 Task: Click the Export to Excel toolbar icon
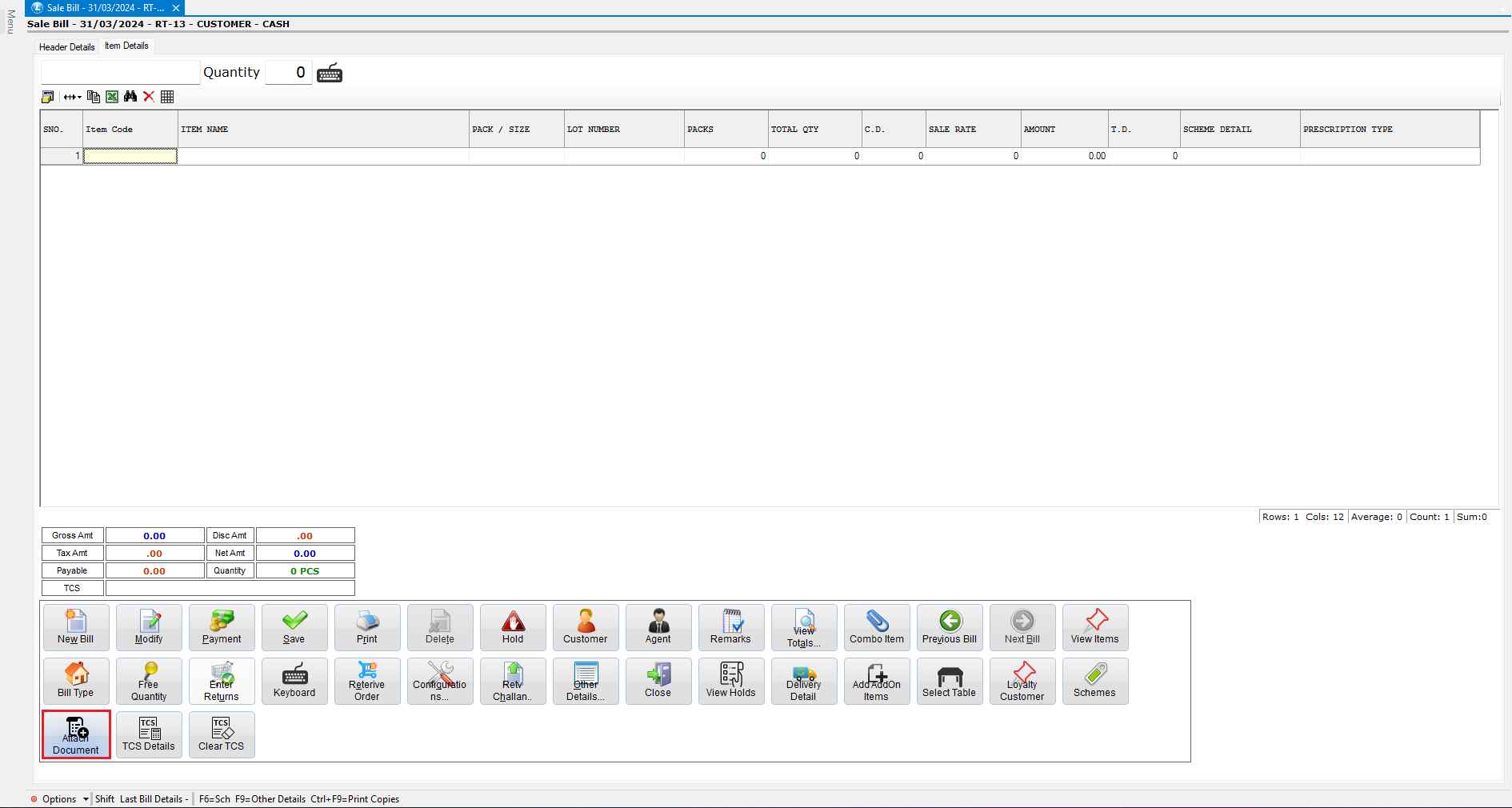[112, 97]
